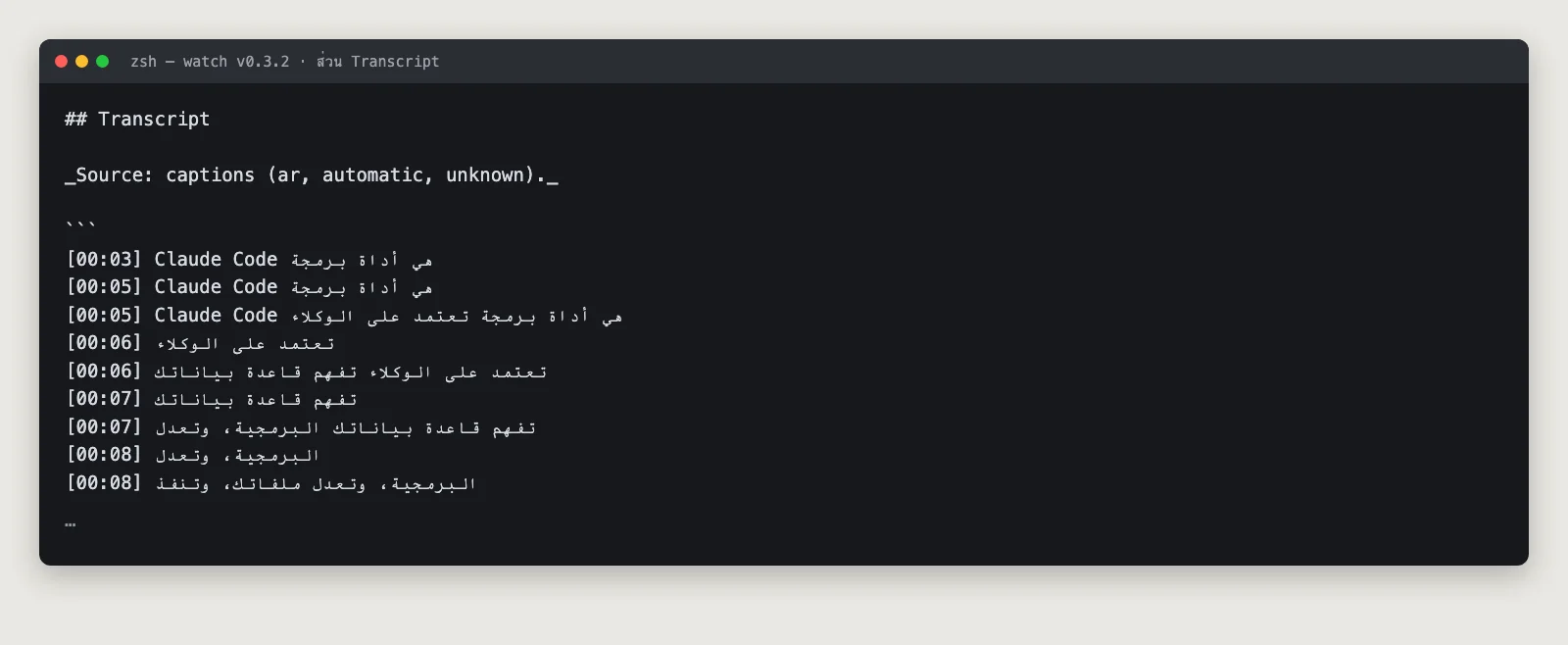Screen dimensions: 1568x645
Task: Select the second [00:07] timestamp
Action: click(104, 426)
